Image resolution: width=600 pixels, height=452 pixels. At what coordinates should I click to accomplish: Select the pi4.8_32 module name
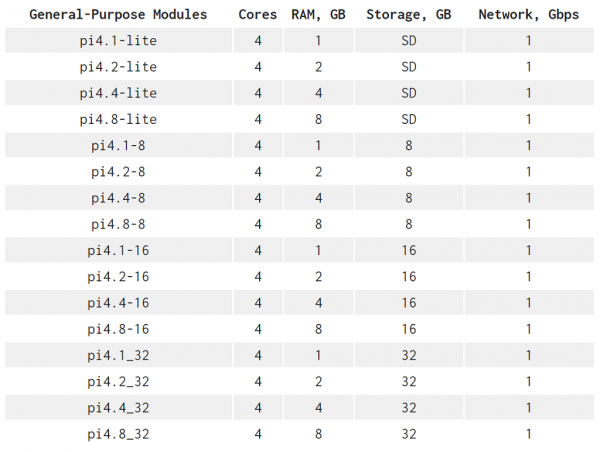(118, 434)
